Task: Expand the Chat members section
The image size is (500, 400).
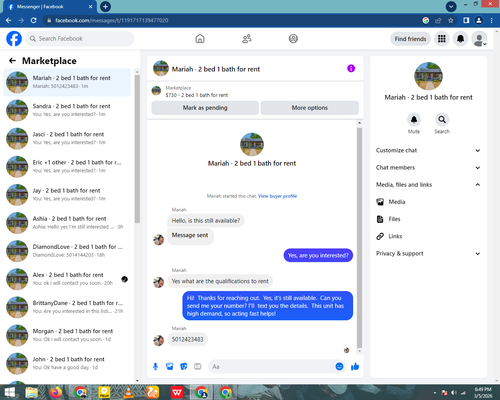Action: pos(428,168)
